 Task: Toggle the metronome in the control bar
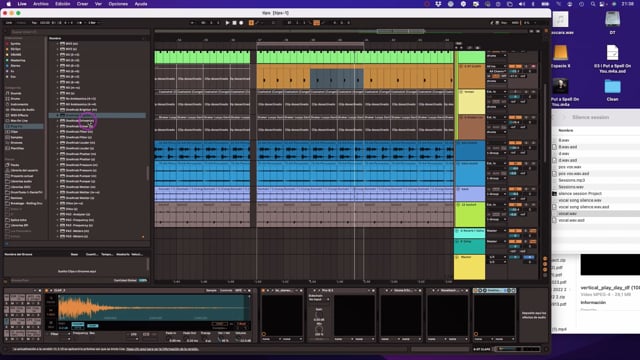tap(79, 23)
